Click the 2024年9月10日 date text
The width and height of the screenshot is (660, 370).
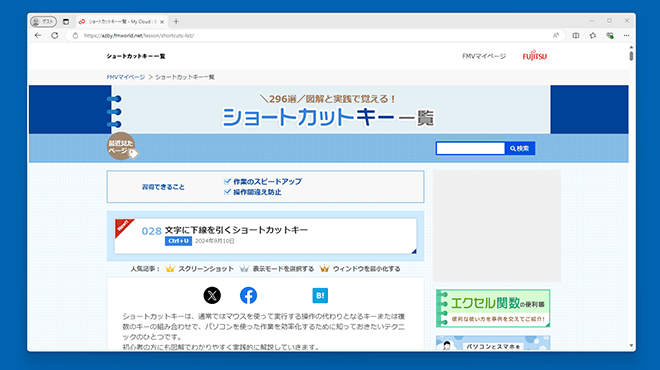pyautogui.click(x=215, y=241)
